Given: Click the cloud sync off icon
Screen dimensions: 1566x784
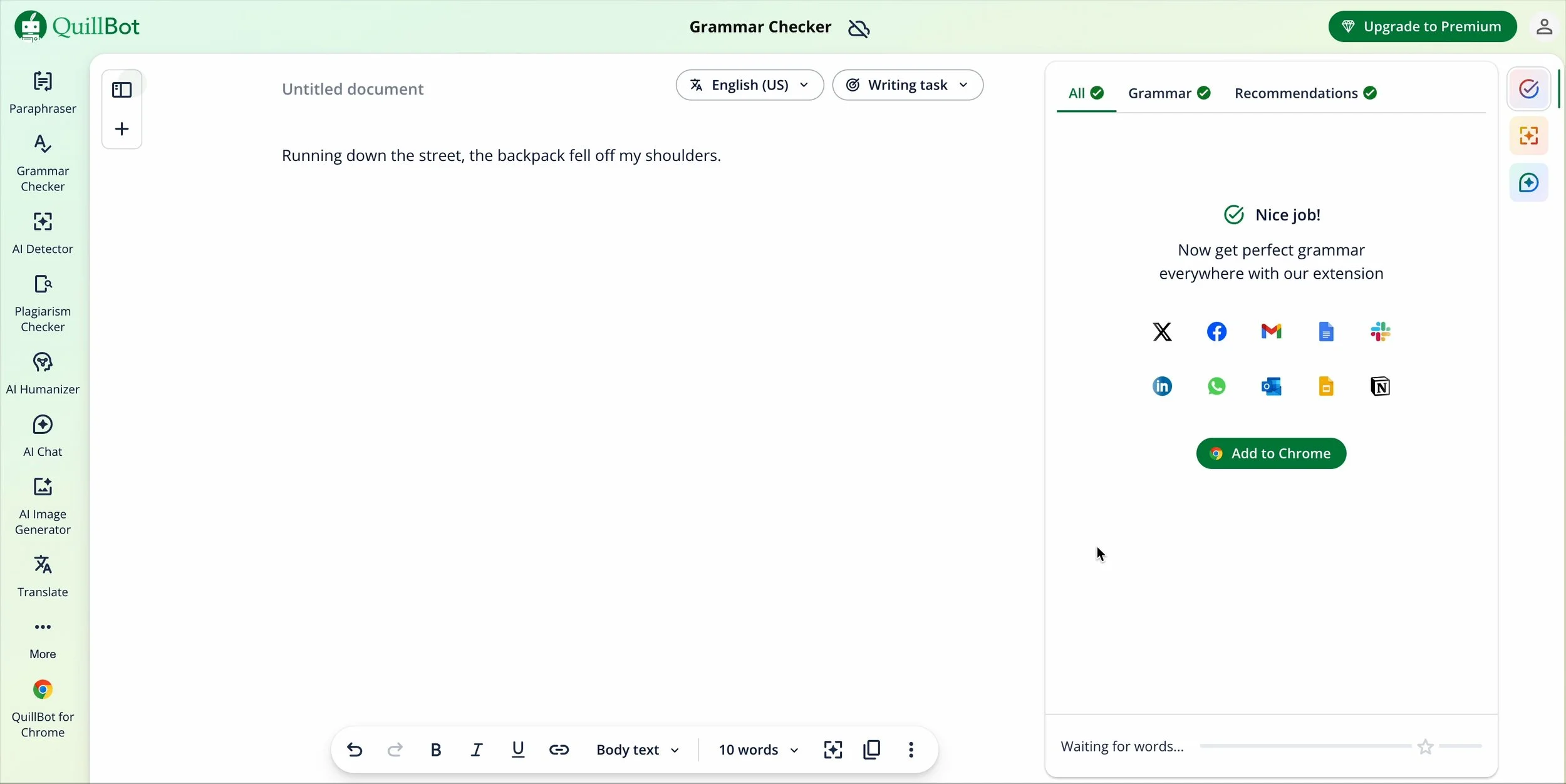Looking at the screenshot, I should coord(859,28).
